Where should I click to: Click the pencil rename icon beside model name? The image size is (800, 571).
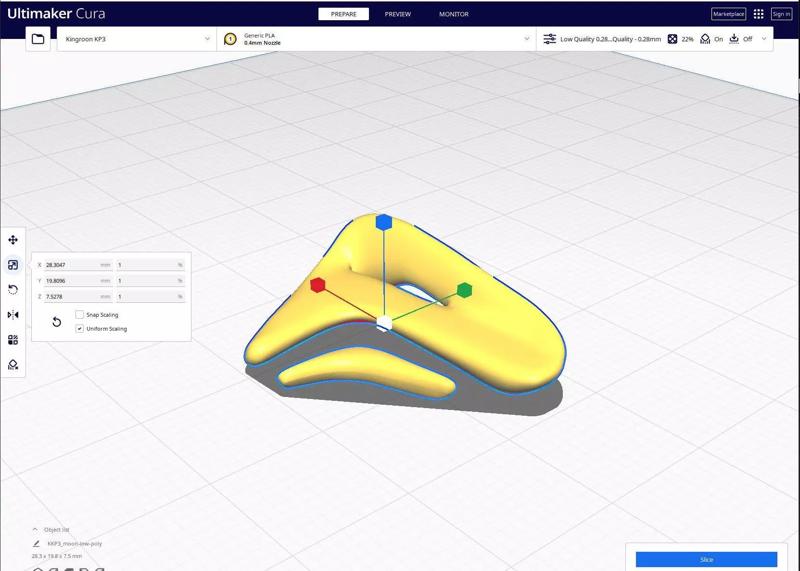click(x=36, y=544)
